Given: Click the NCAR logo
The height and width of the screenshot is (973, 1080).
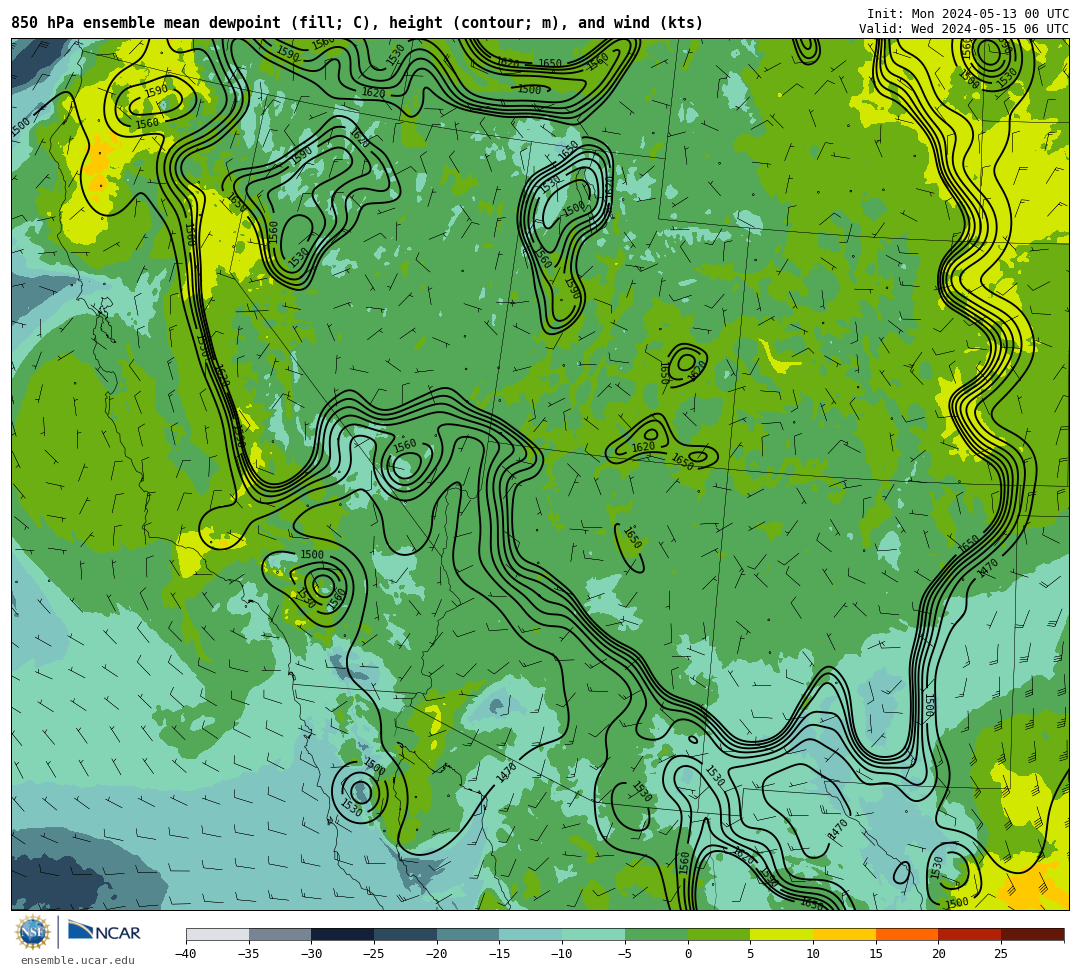Looking at the screenshot, I should pos(104,932).
